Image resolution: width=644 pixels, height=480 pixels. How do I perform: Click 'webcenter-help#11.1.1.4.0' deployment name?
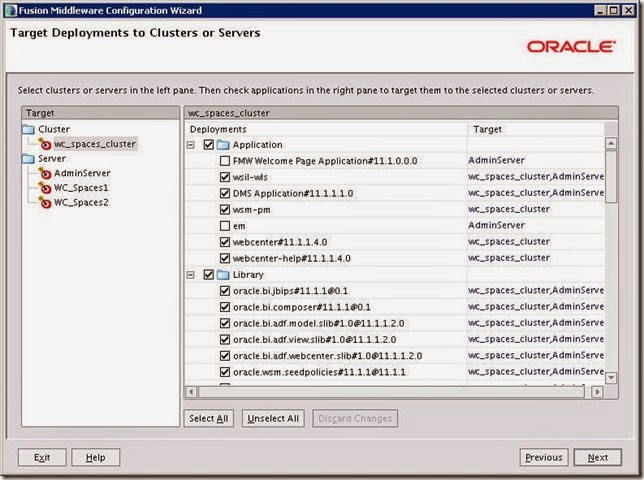292,259
